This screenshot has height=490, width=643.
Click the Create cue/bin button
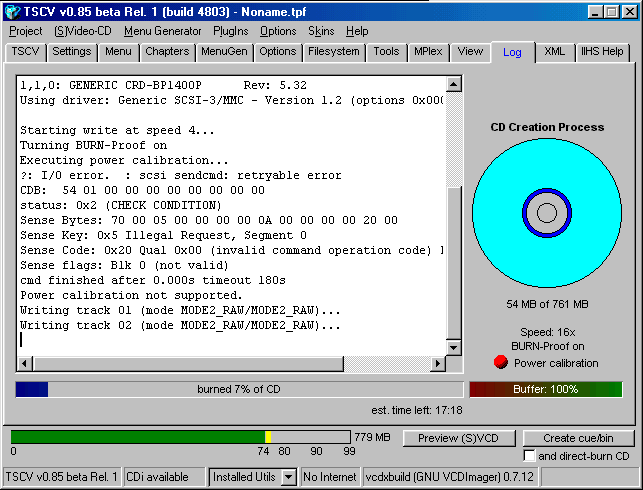[578, 438]
